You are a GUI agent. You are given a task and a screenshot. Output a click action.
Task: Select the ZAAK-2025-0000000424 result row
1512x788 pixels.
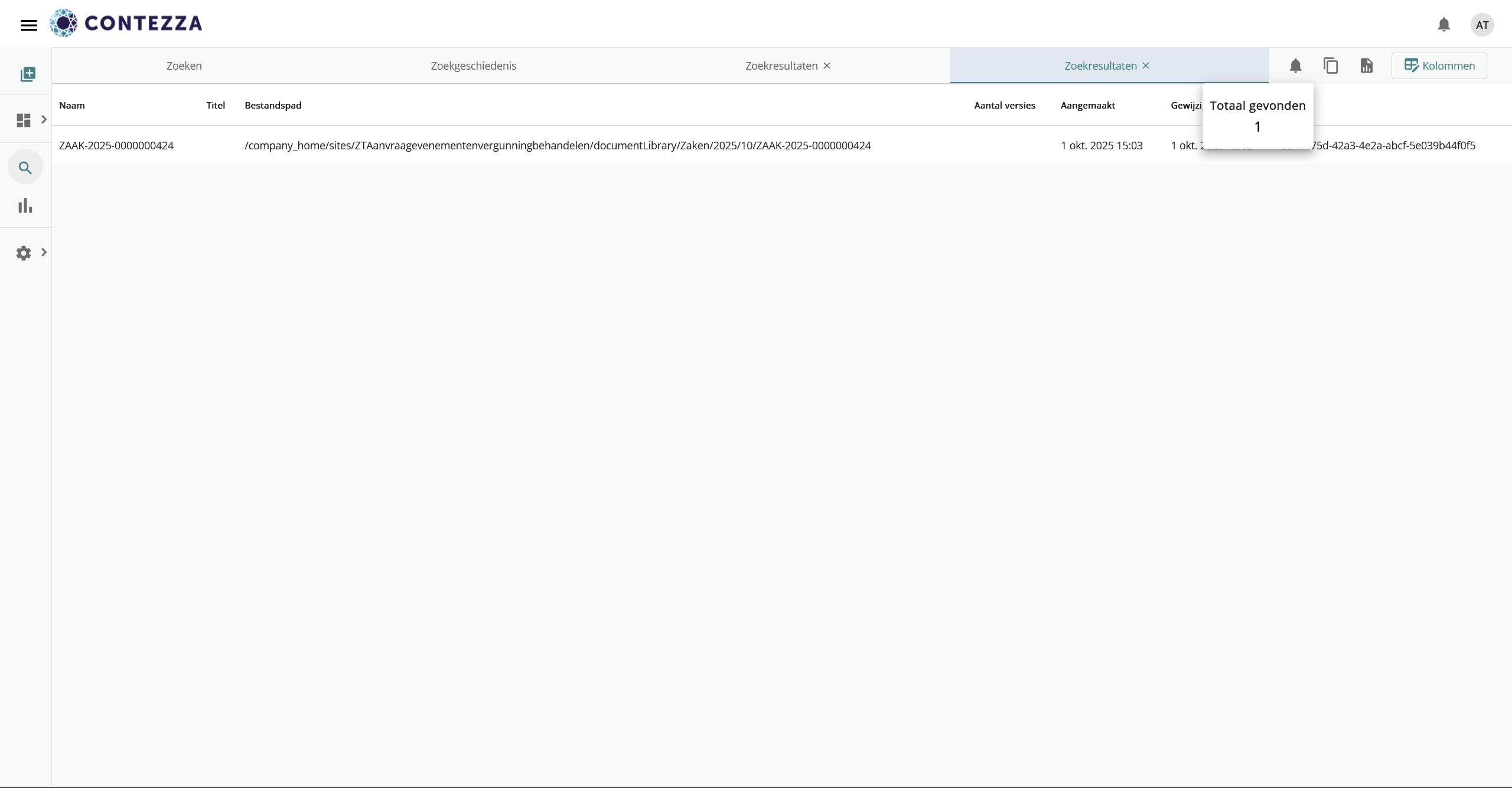[x=116, y=145]
